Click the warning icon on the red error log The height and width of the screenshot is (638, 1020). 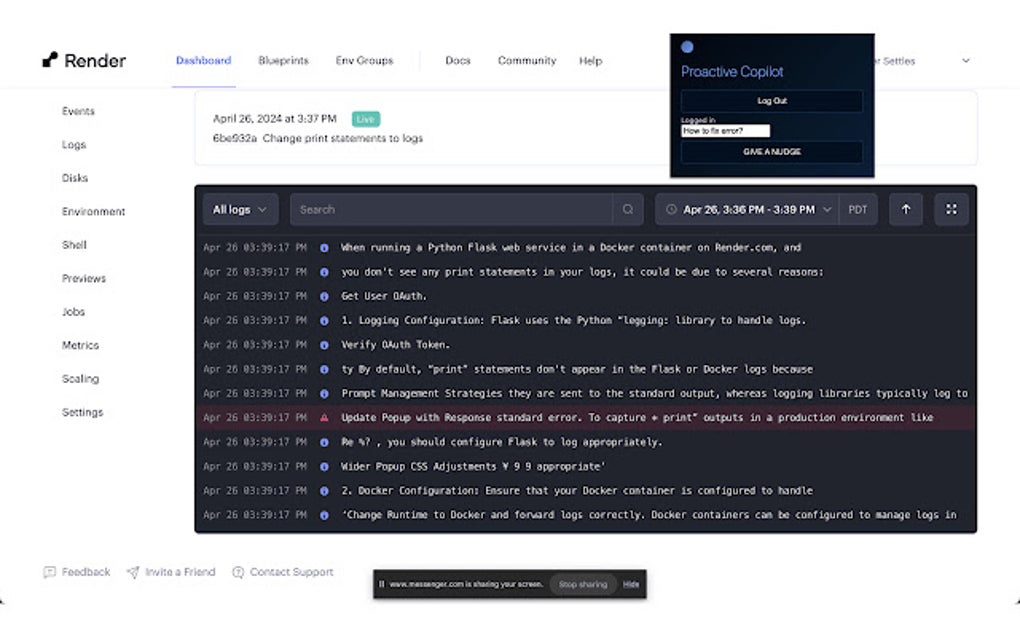323,417
